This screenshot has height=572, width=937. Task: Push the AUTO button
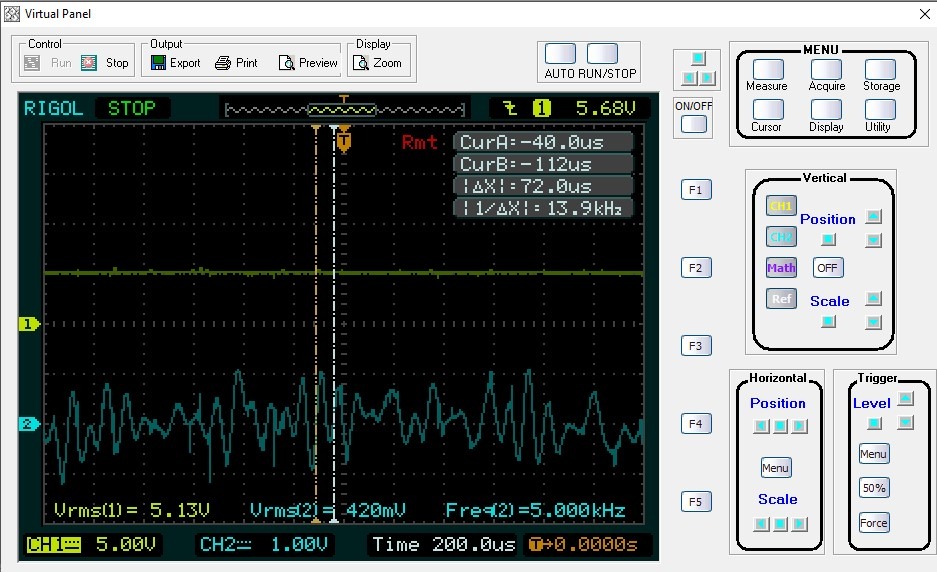click(560, 53)
